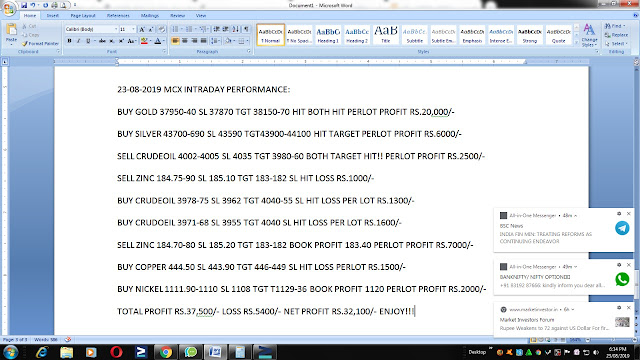The height and width of the screenshot is (360, 640).
Task: Click the Shrink Font icon
Action: [151, 29]
